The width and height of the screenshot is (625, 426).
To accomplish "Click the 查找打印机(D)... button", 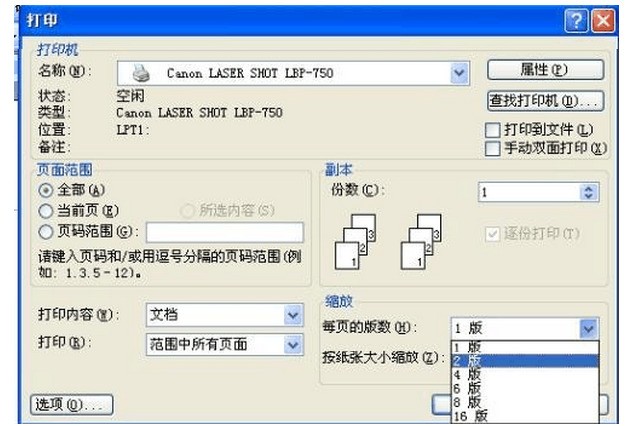I will coord(545,100).
